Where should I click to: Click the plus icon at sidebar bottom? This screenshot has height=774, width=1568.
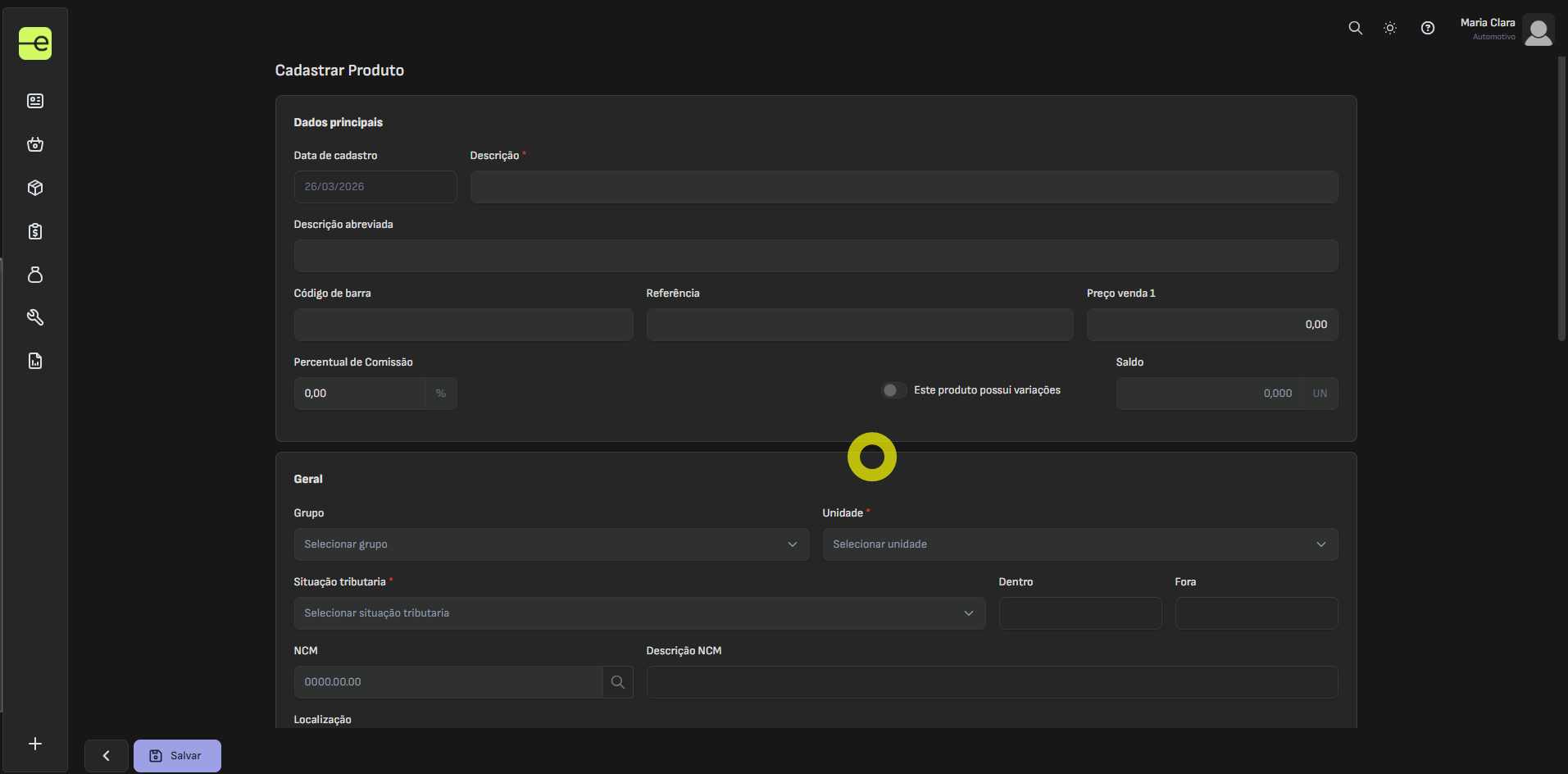click(x=35, y=744)
